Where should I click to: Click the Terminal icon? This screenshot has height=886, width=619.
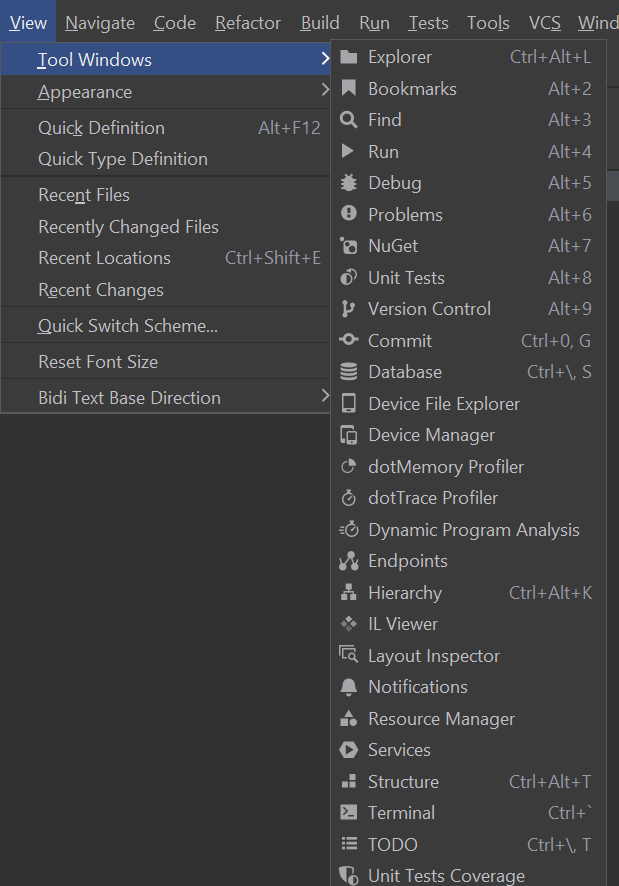pos(350,812)
